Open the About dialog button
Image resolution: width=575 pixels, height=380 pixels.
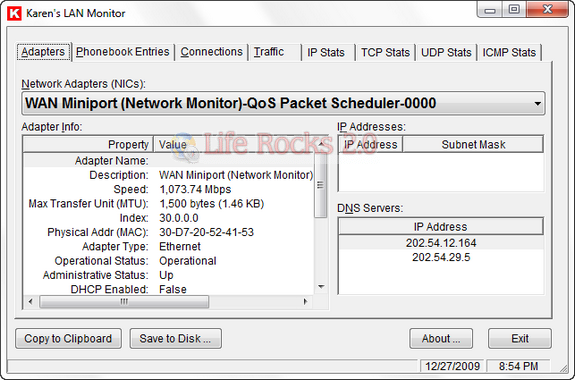pos(441,338)
